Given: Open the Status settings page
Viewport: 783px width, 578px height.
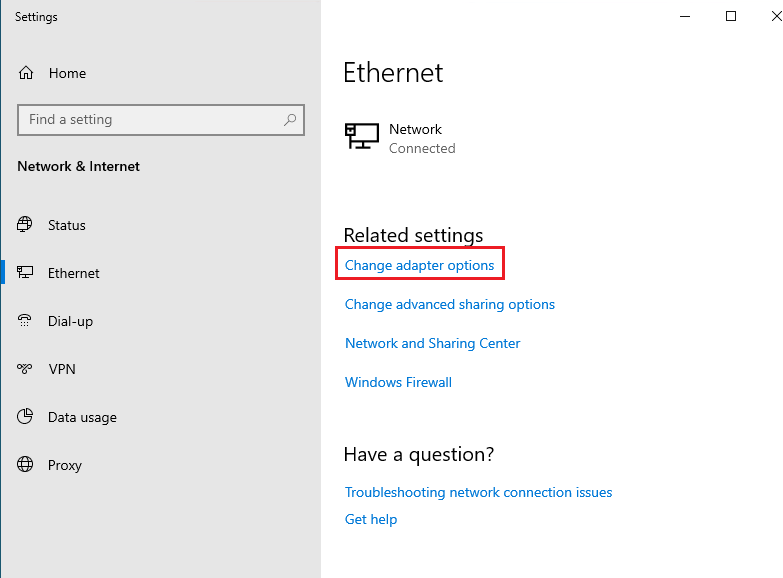Looking at the screenshot, I should pos(67,225).
